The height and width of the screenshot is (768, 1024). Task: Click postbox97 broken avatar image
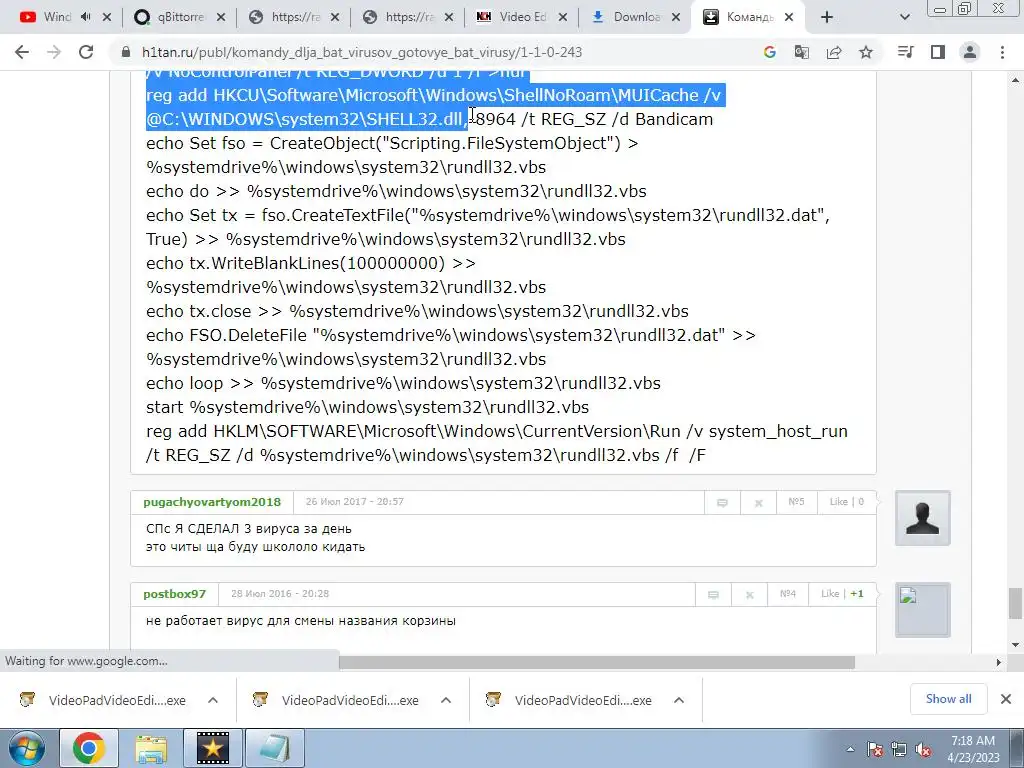(923, 610)
